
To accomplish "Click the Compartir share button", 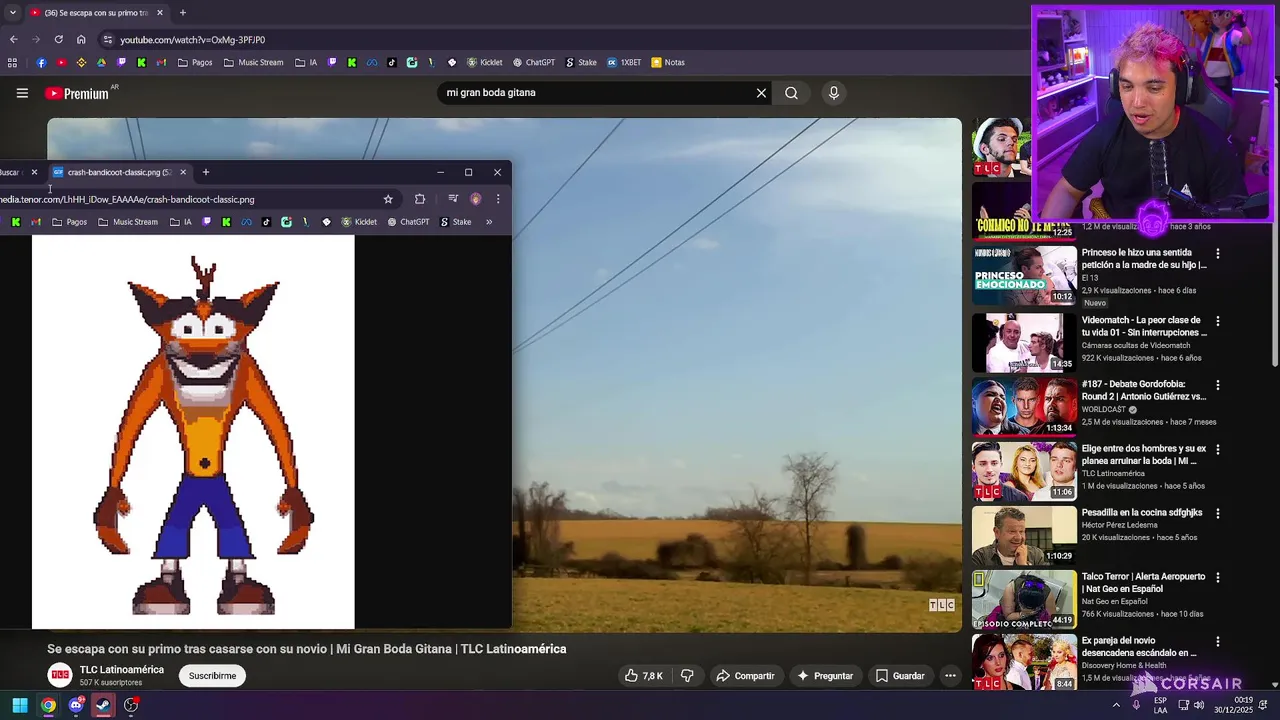I will click(745, 676).
